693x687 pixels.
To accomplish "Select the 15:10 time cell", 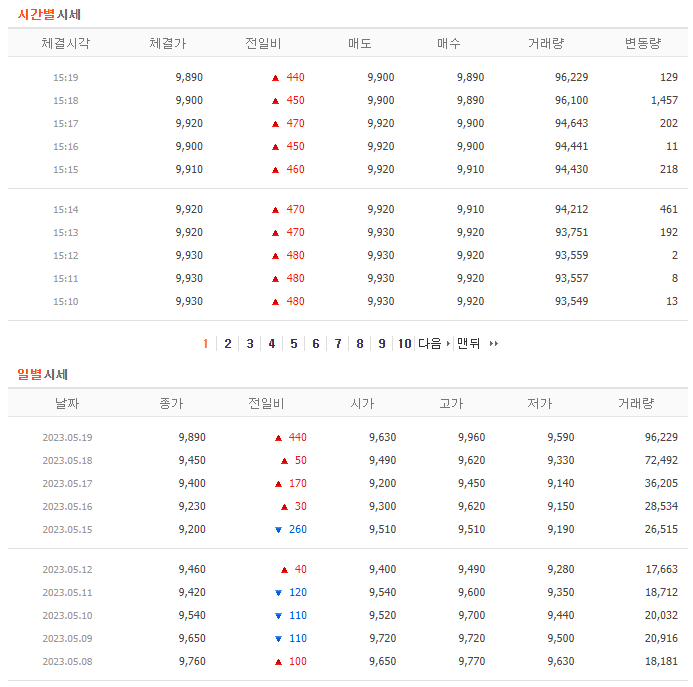I will (x=65, y=301).
